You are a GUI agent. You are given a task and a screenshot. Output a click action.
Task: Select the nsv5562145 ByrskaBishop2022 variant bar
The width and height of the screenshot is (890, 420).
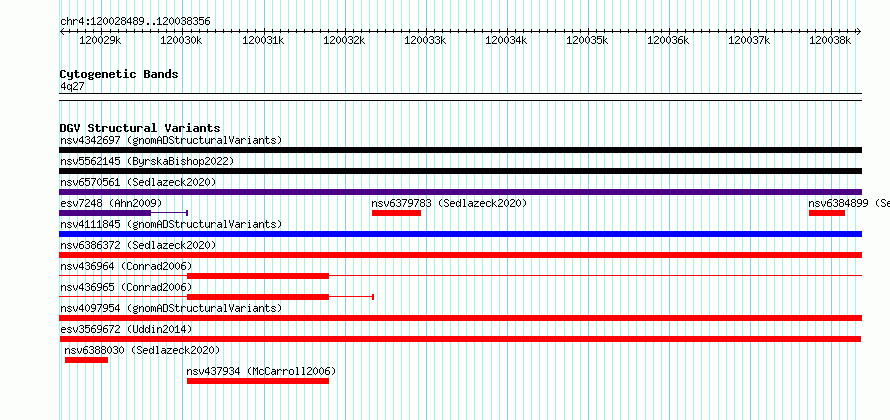(x=460, y=171)
